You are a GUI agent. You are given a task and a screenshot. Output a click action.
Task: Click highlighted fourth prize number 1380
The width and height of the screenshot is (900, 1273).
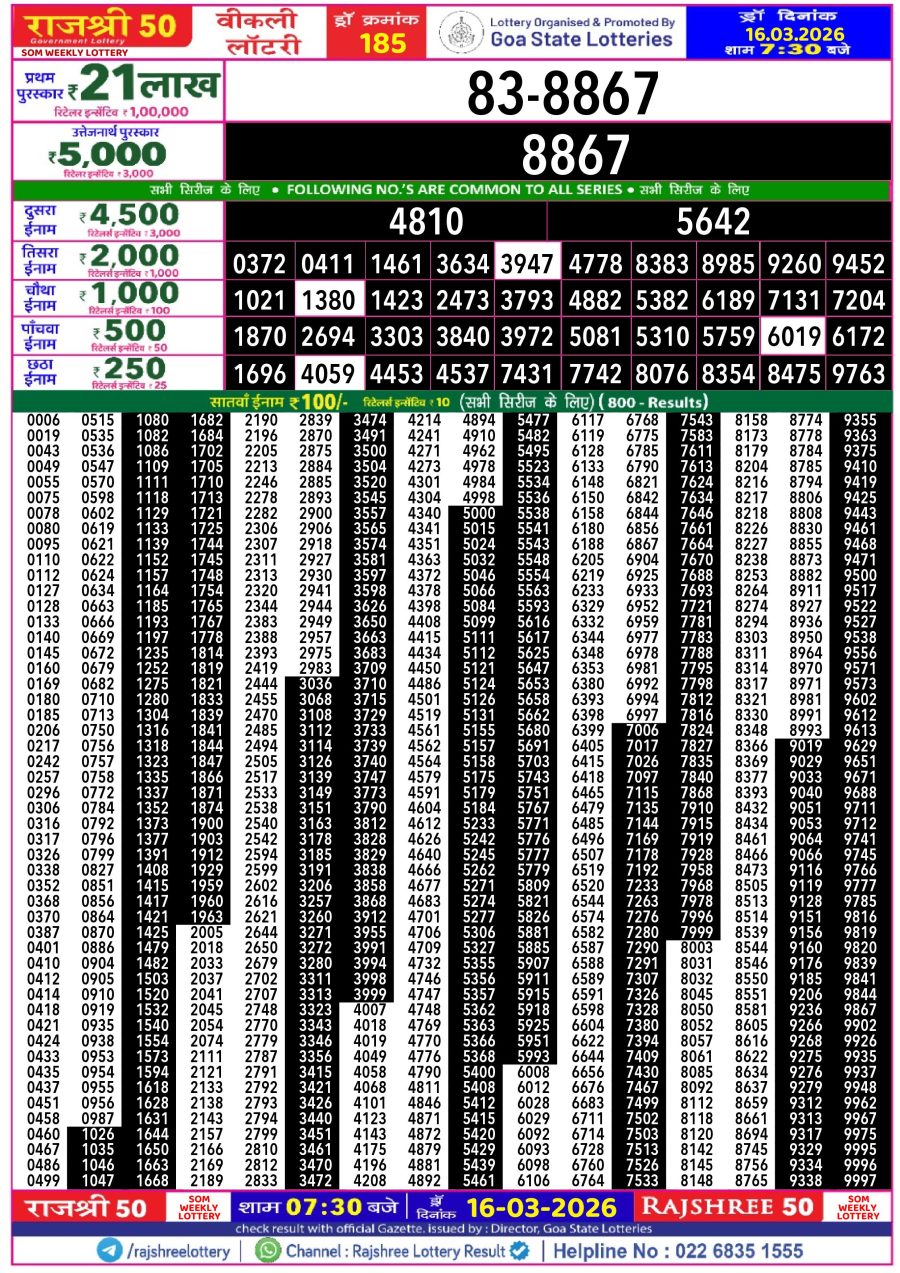(328, 300)
